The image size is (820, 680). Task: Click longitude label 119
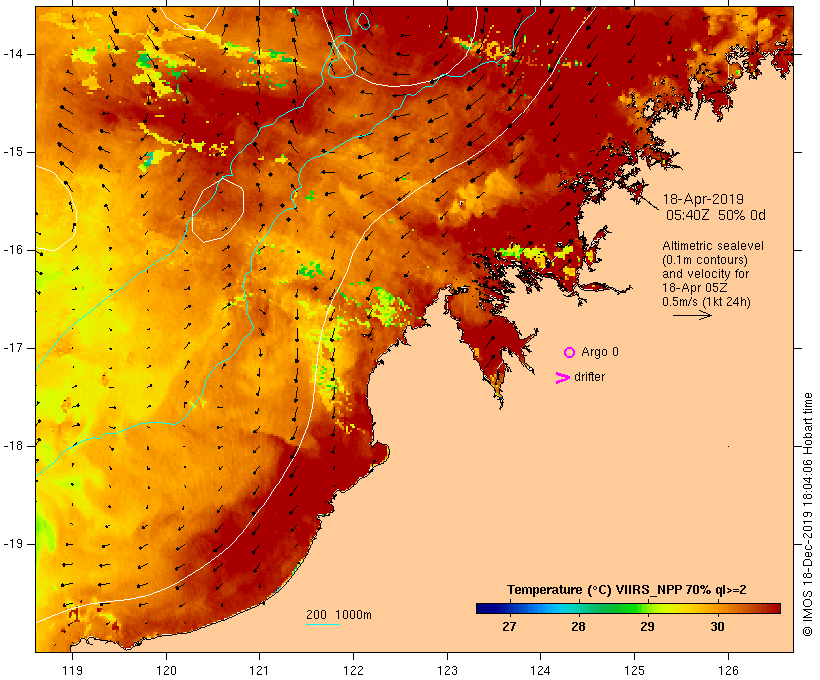click(72, 670)
